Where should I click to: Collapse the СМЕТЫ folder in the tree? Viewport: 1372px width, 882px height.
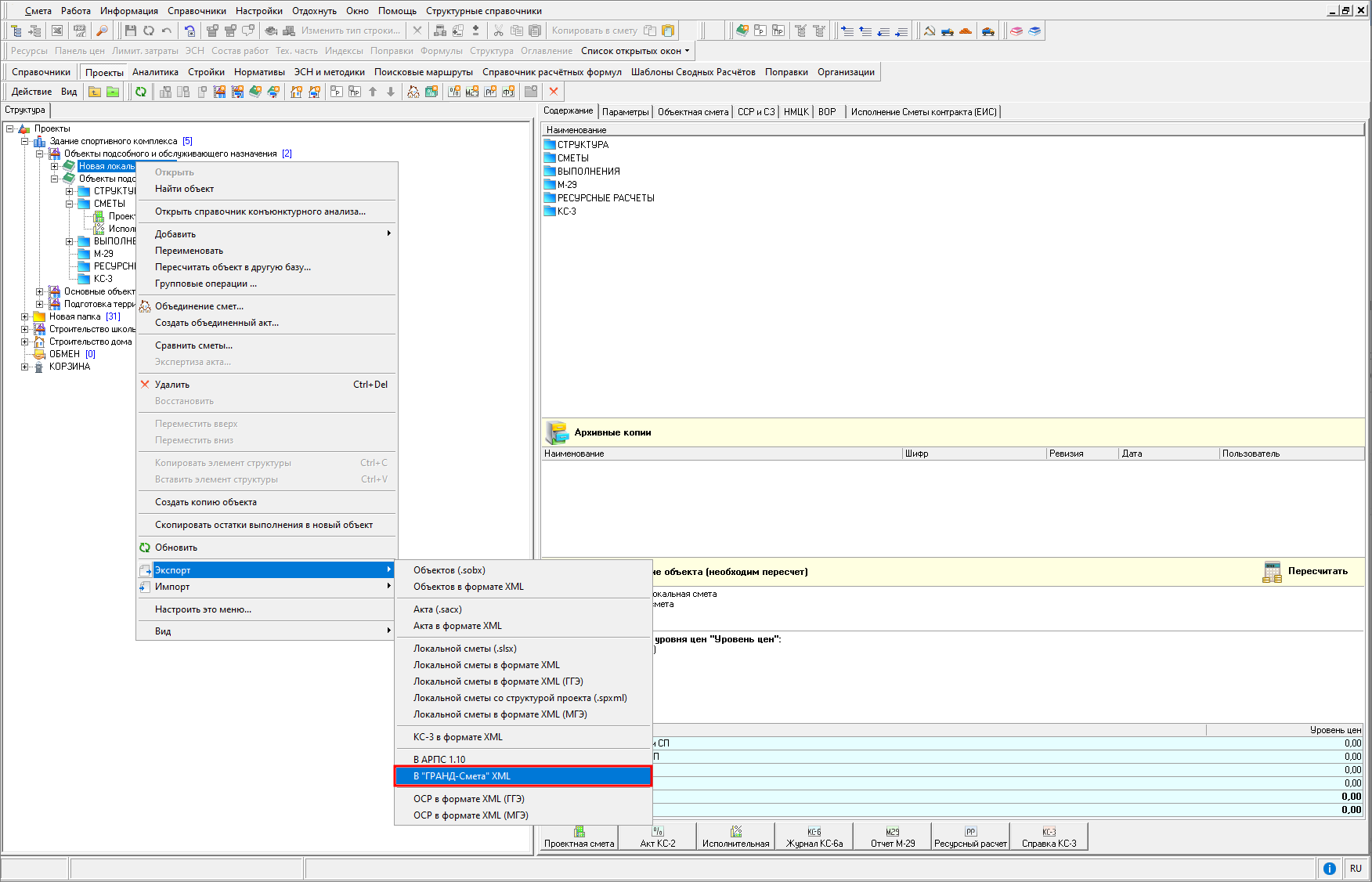(70, 204)
